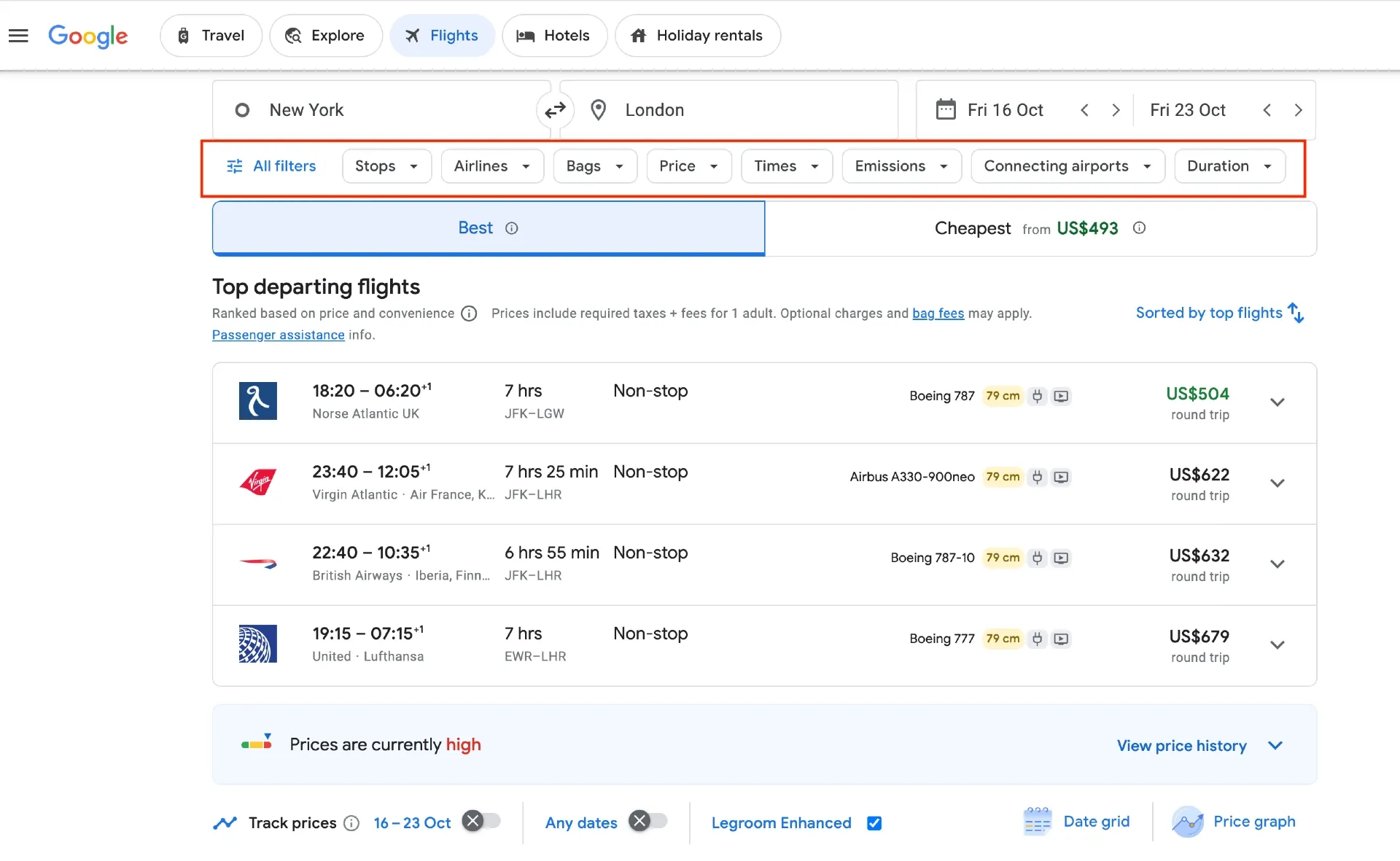Uncheck the Legroom Enhanced checkbox
Viewport: 1400px width, 861px height.
point(874,823)
